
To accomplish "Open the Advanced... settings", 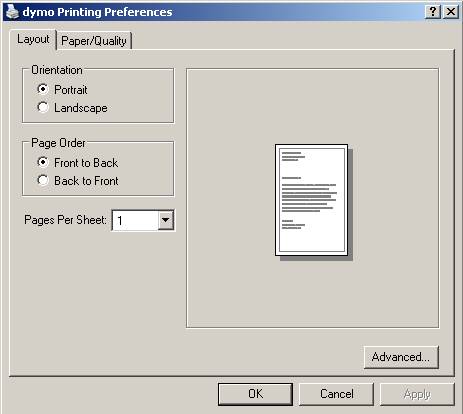I will click(x=401, y=357).
